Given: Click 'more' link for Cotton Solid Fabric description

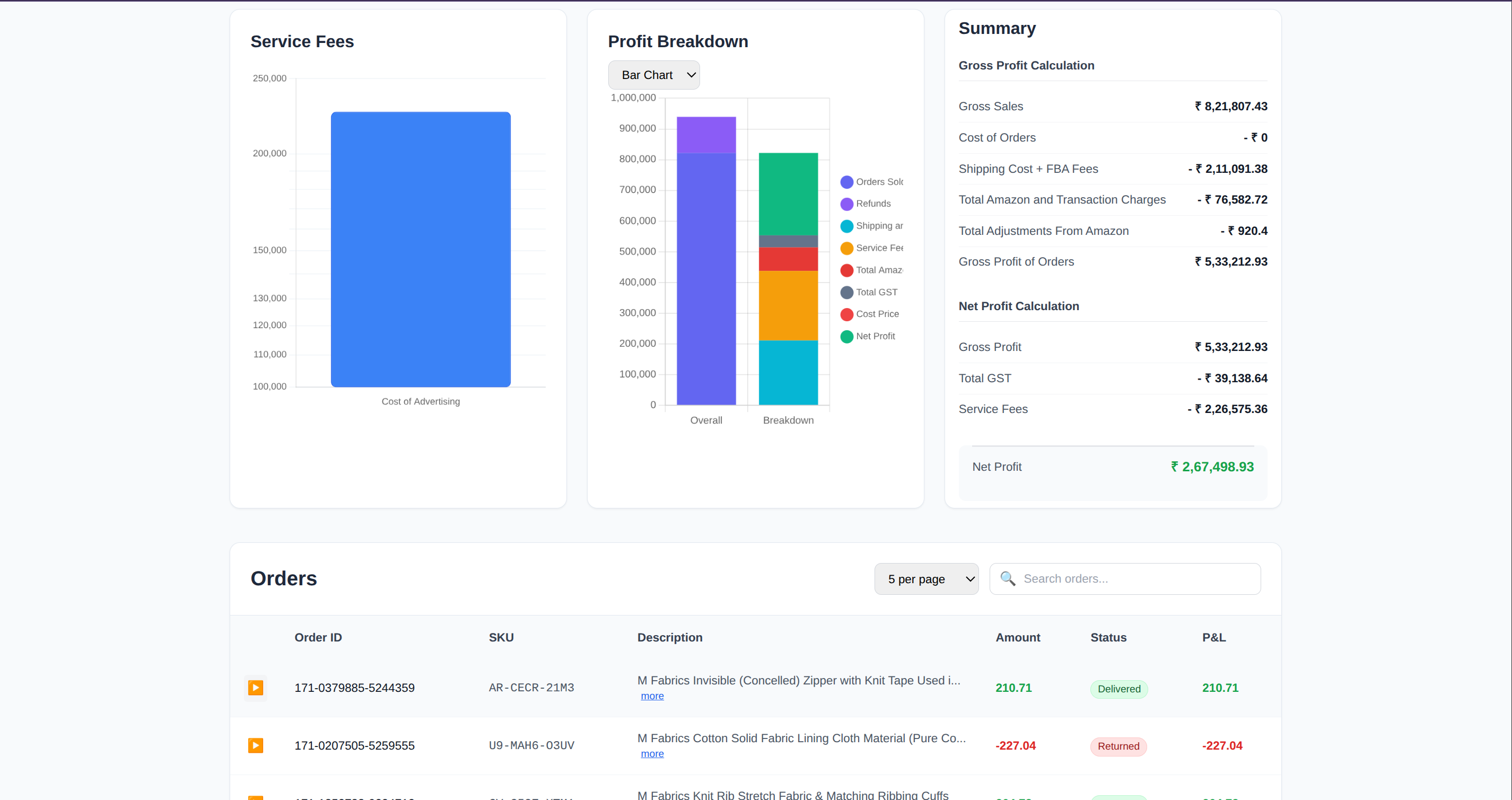Looking at the screenshot, I should 652,754.
